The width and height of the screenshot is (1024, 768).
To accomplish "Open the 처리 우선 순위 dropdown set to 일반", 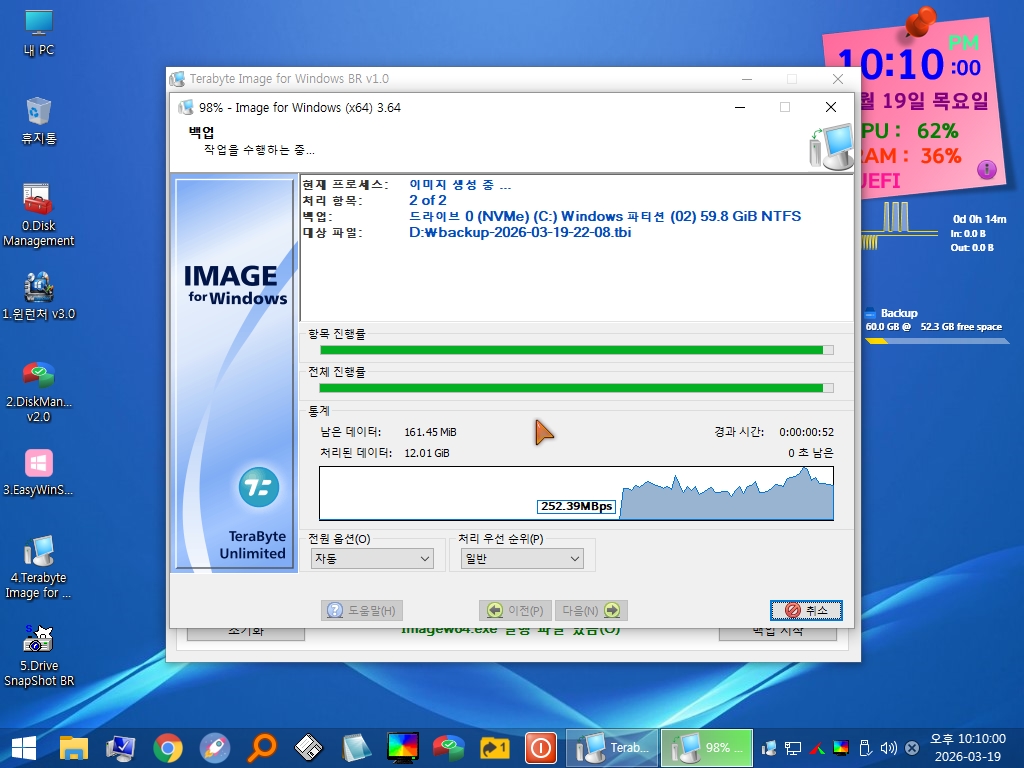I will point(522,558).
